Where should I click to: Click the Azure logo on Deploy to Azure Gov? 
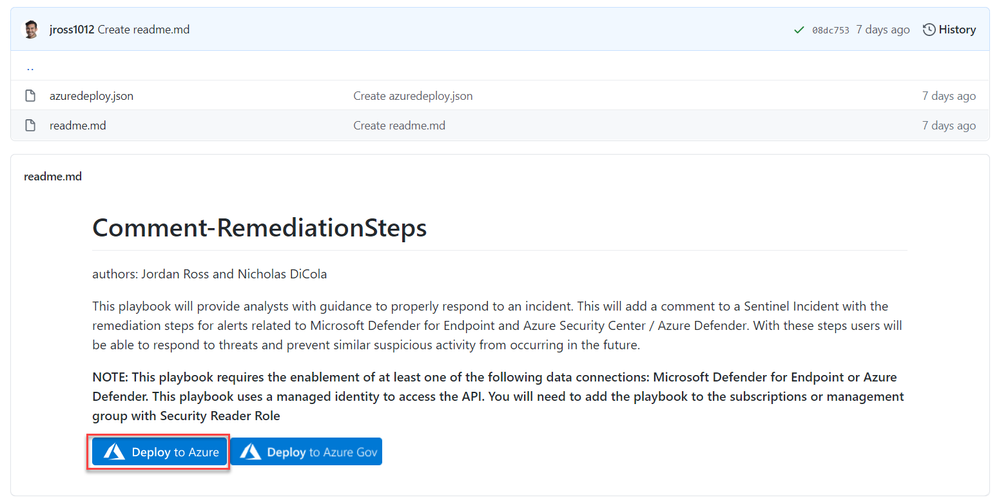250,452
